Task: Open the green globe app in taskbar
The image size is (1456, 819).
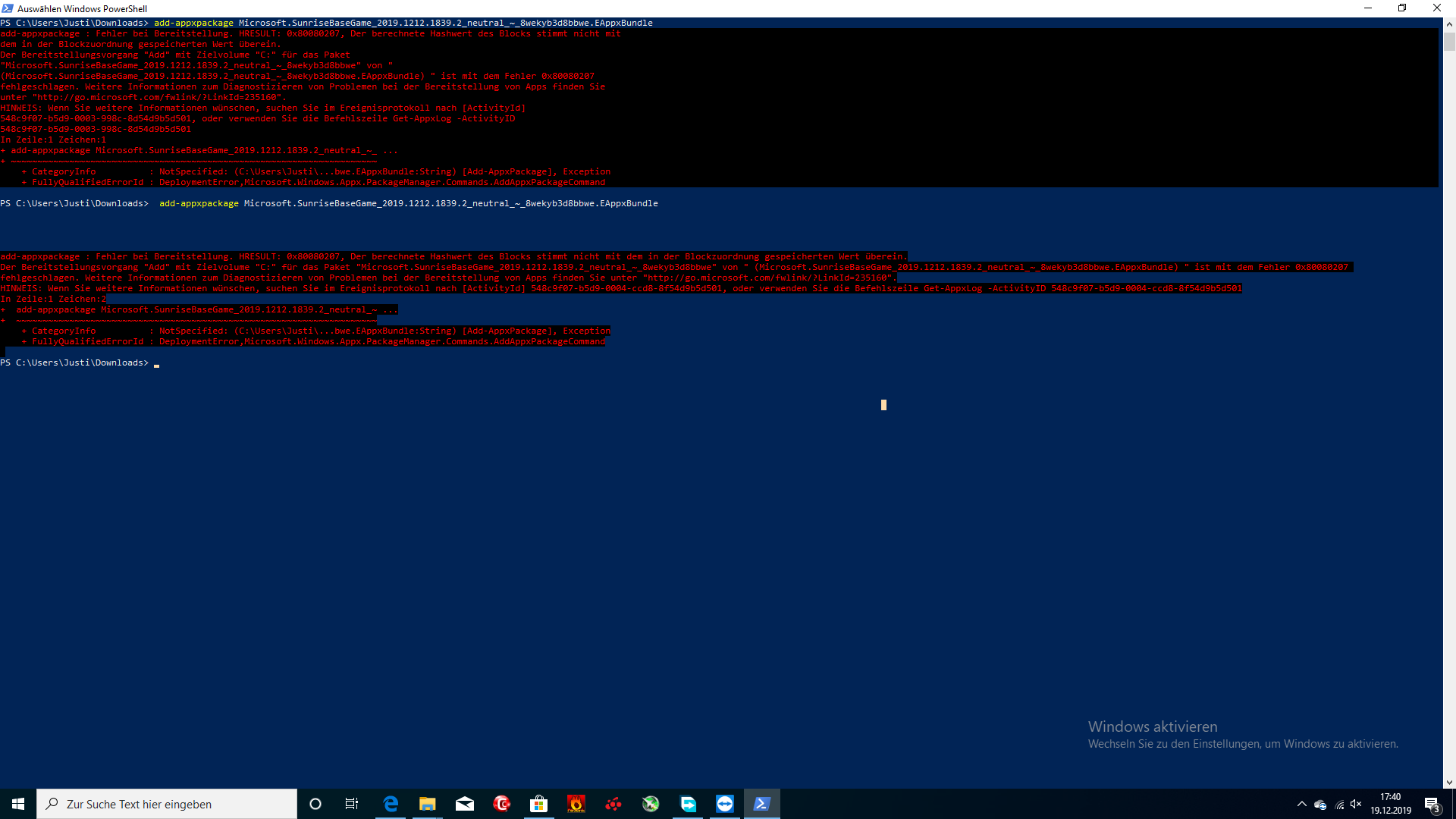Action: [651, 804]
